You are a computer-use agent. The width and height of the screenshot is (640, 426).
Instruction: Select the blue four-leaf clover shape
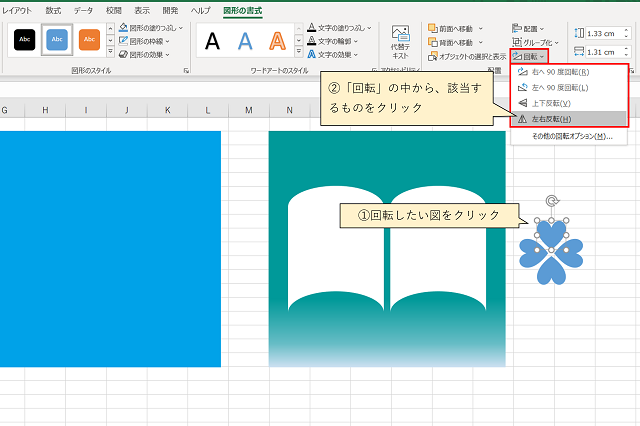pos(551,252)
